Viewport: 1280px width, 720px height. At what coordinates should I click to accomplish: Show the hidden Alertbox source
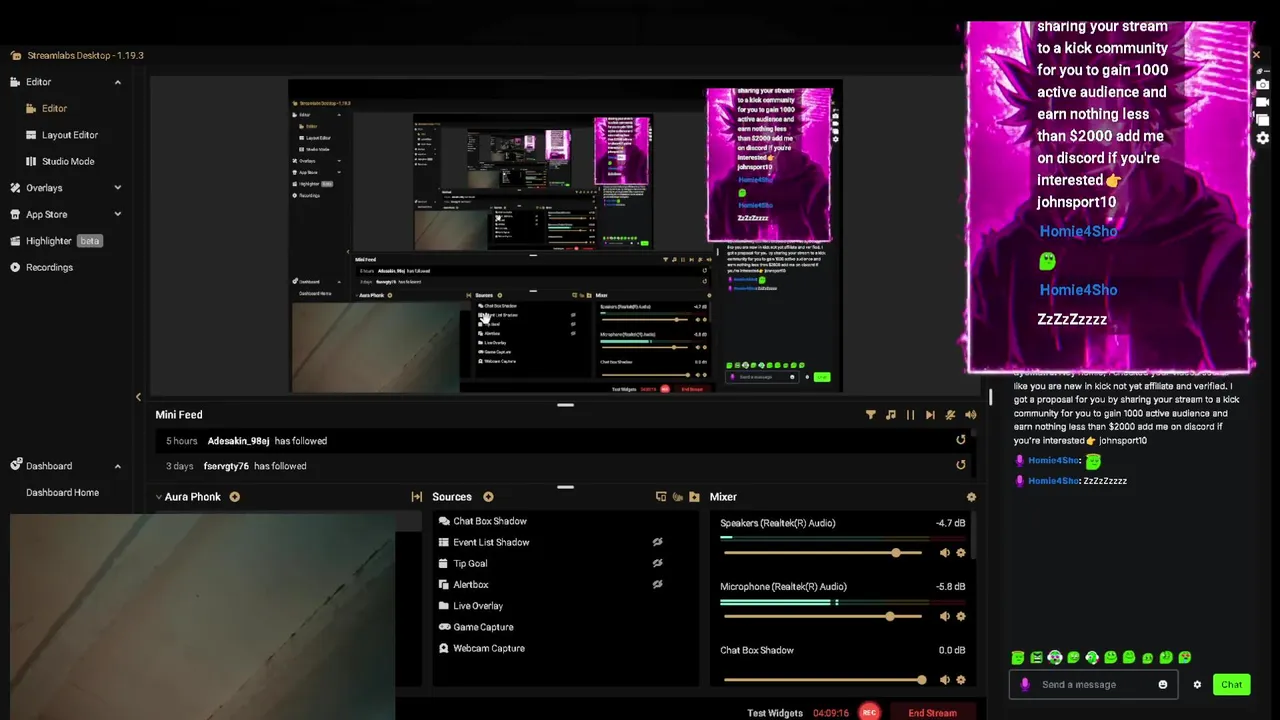pyautogui.click(x=657, y=584)
